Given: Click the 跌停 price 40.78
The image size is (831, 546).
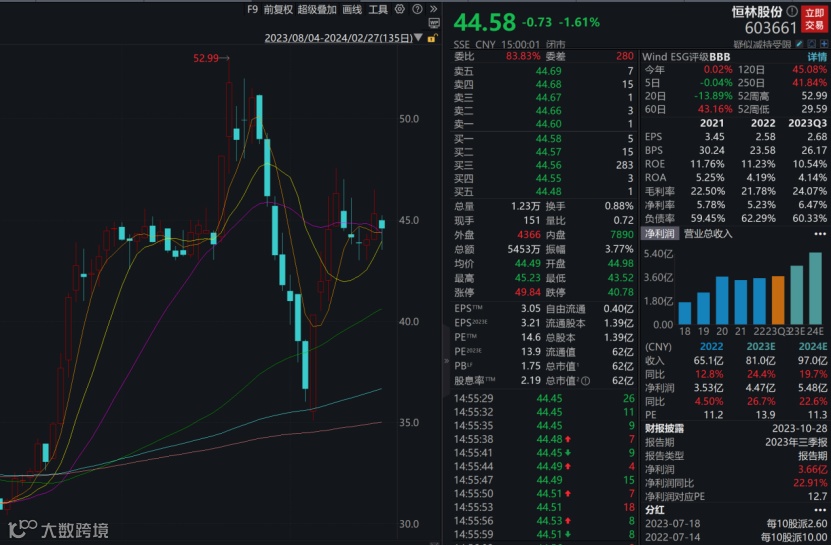Looking at the screenshot, I should coord(620,293).
